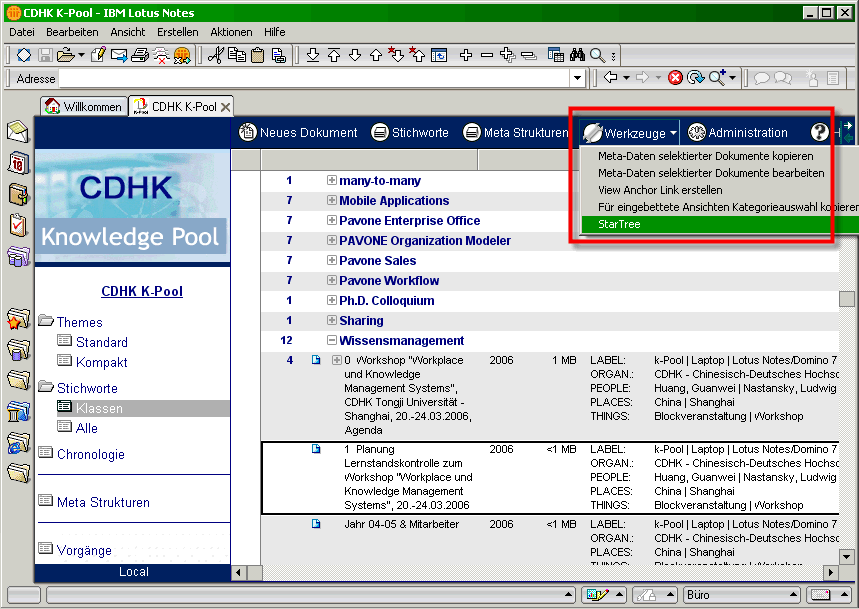Click the CDHK K-Pool link in navigator
Image resolution: width=859 pixels, height=609 pixels.
click(142, 291)
